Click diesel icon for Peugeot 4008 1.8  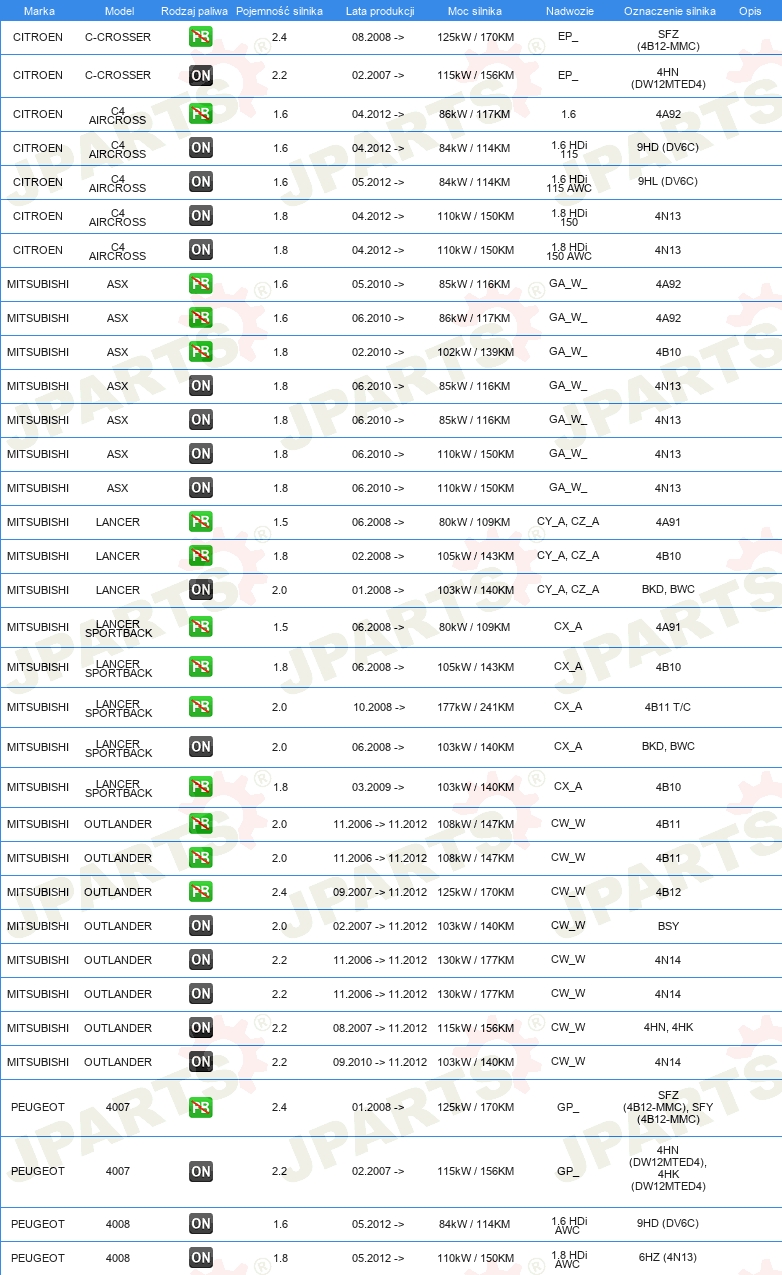pos(201,1258)
